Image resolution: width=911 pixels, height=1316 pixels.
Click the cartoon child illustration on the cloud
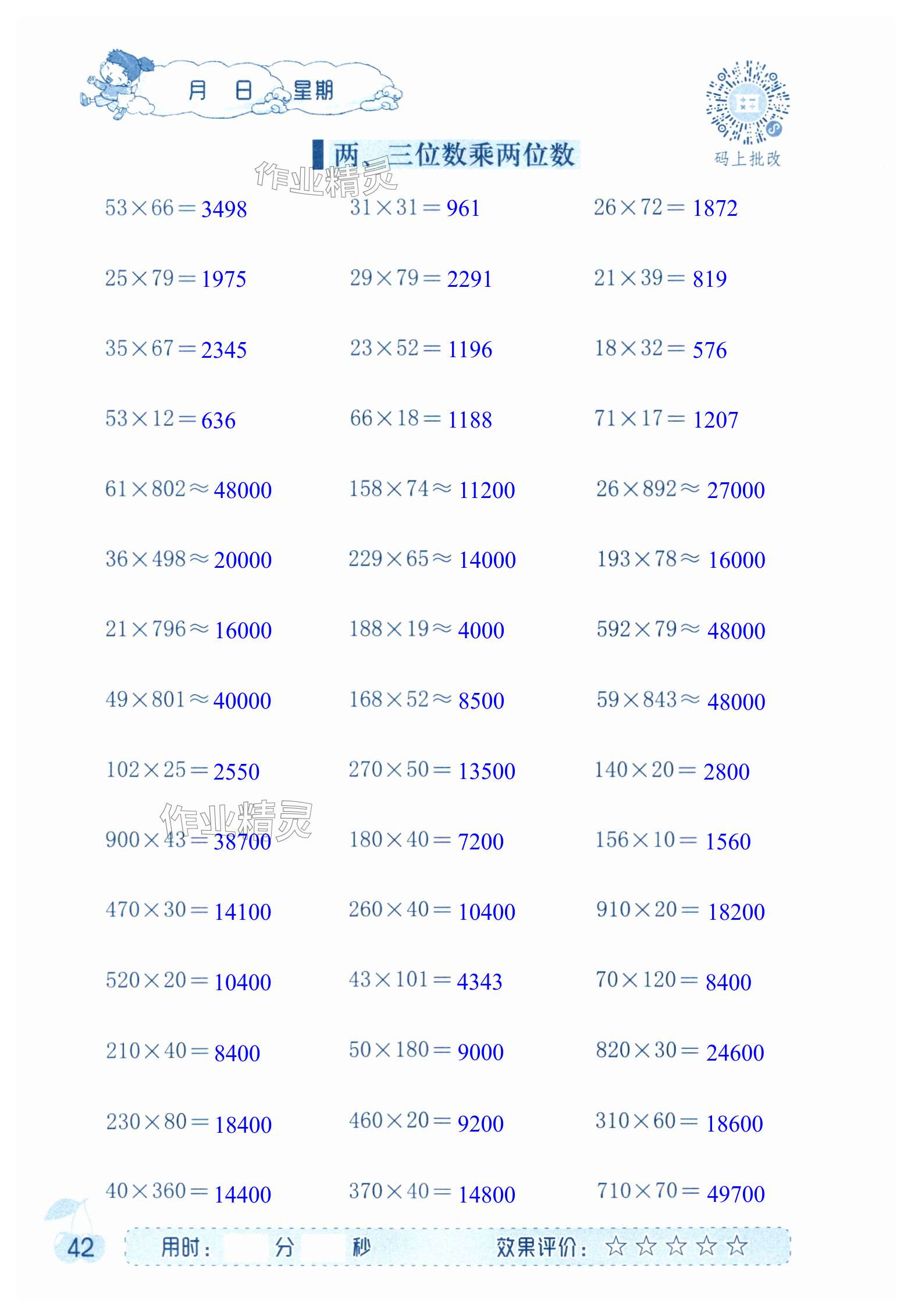(x=117, y=83)
